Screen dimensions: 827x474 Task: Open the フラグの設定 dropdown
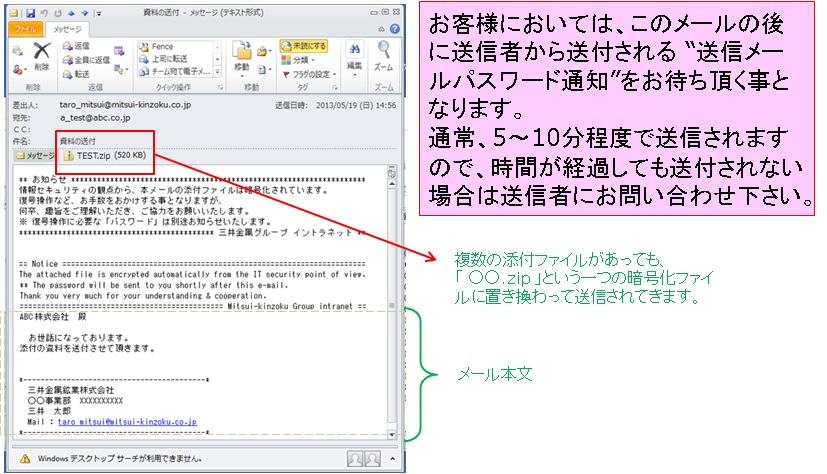310,74
